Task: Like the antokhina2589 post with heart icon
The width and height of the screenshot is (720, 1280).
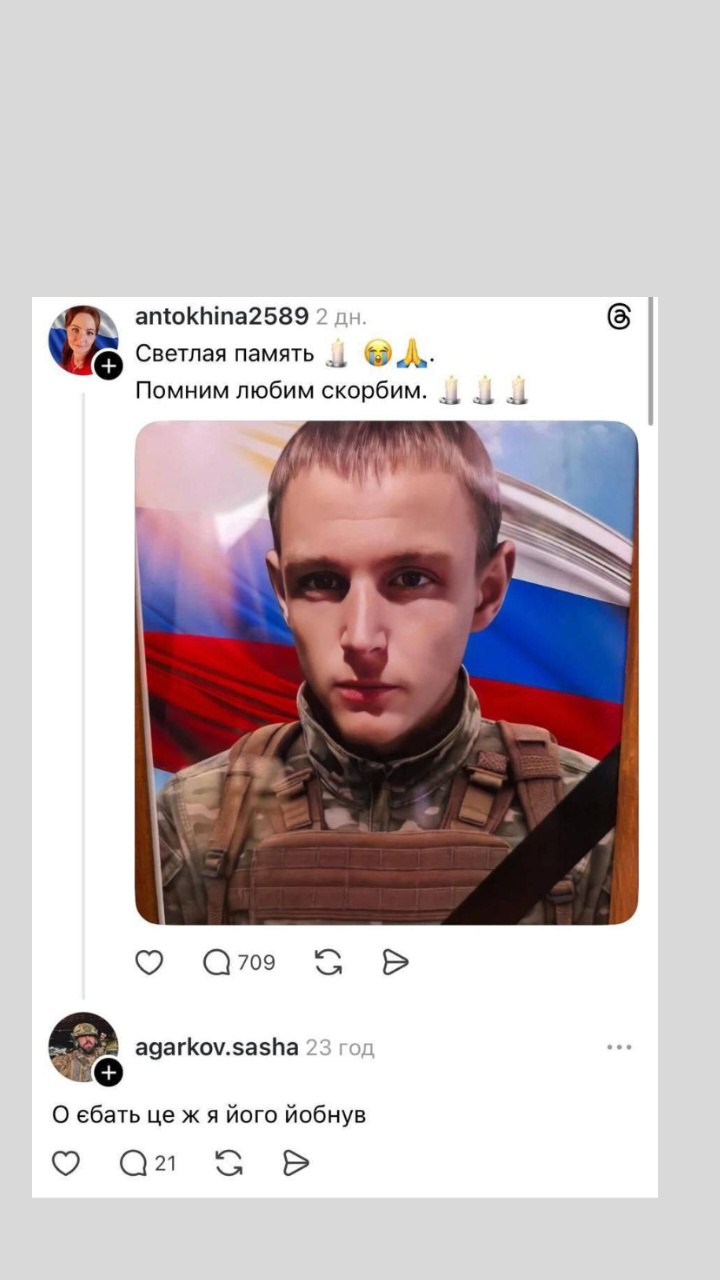Action: 149,962
